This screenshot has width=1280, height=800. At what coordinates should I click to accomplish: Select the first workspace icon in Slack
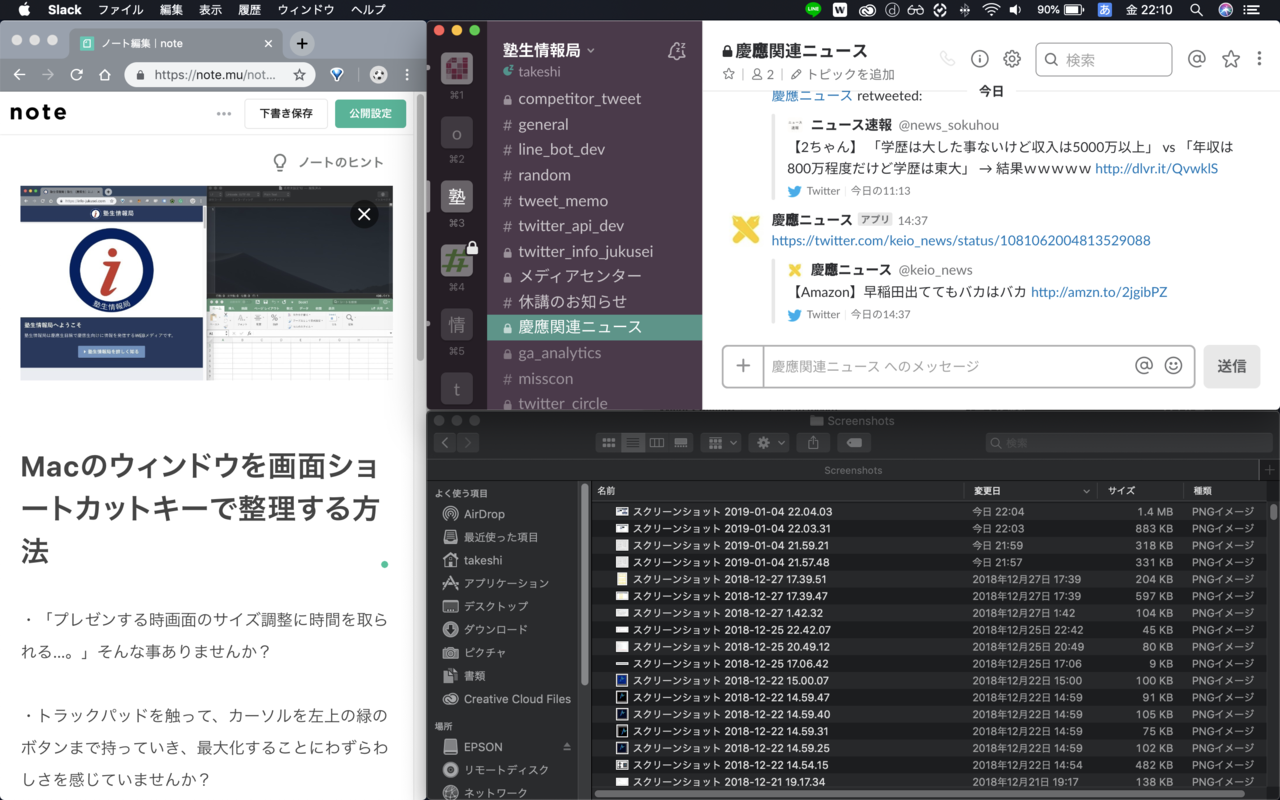click(x=457, y=68)
